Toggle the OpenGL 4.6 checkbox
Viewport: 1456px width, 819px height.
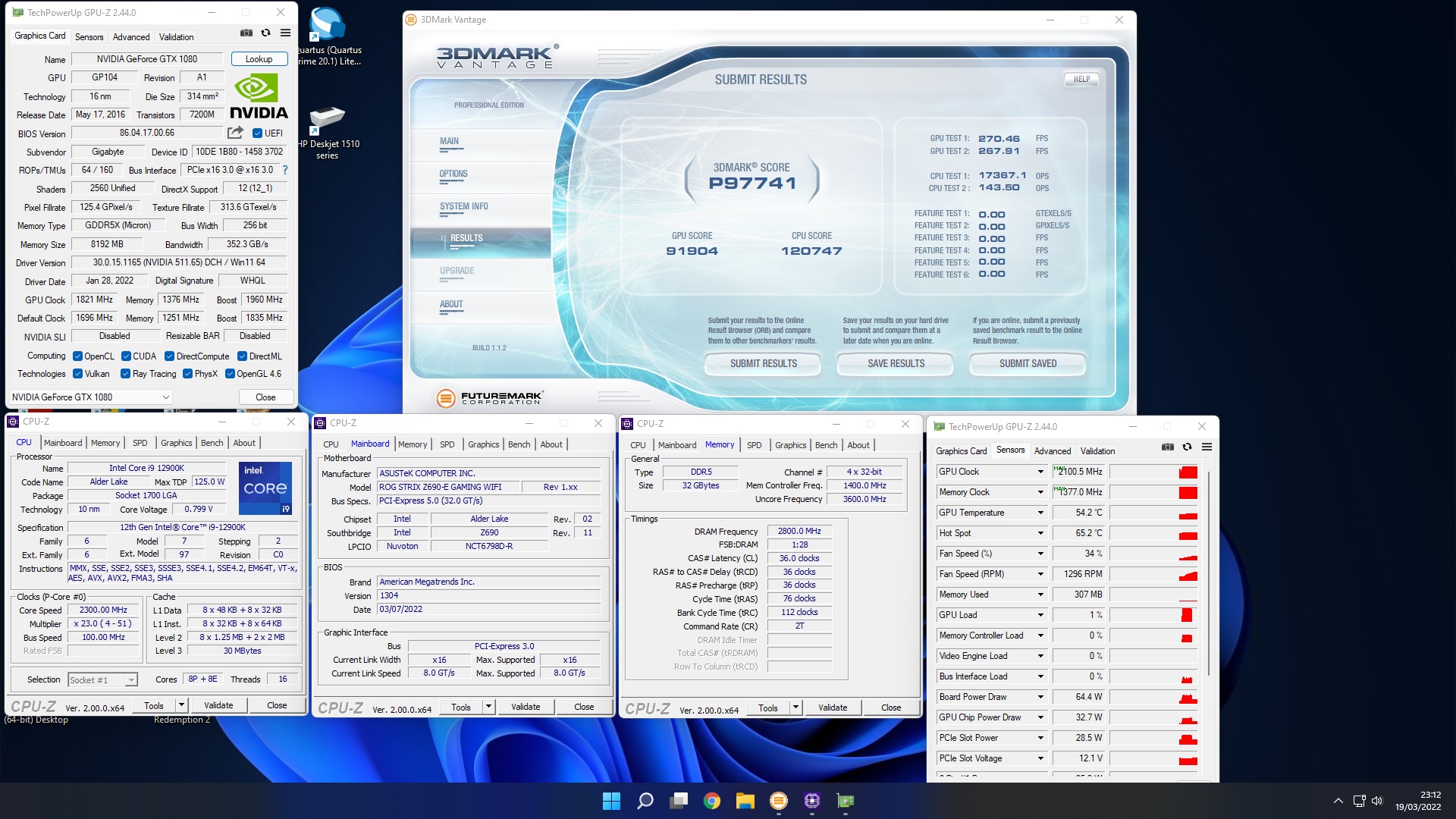[x=230, y=374]
